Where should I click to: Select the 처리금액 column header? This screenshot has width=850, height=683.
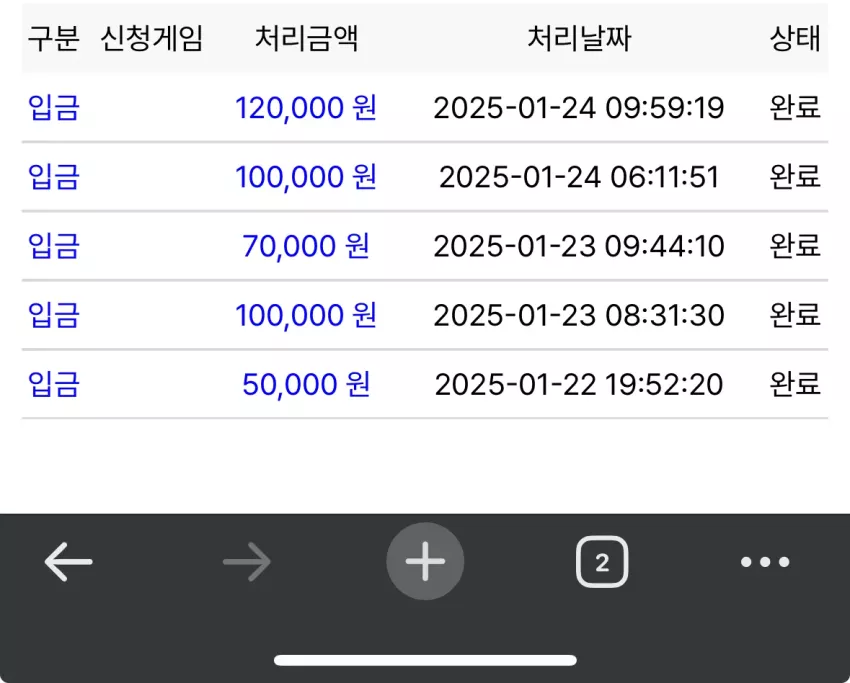(x=306, y=38)
